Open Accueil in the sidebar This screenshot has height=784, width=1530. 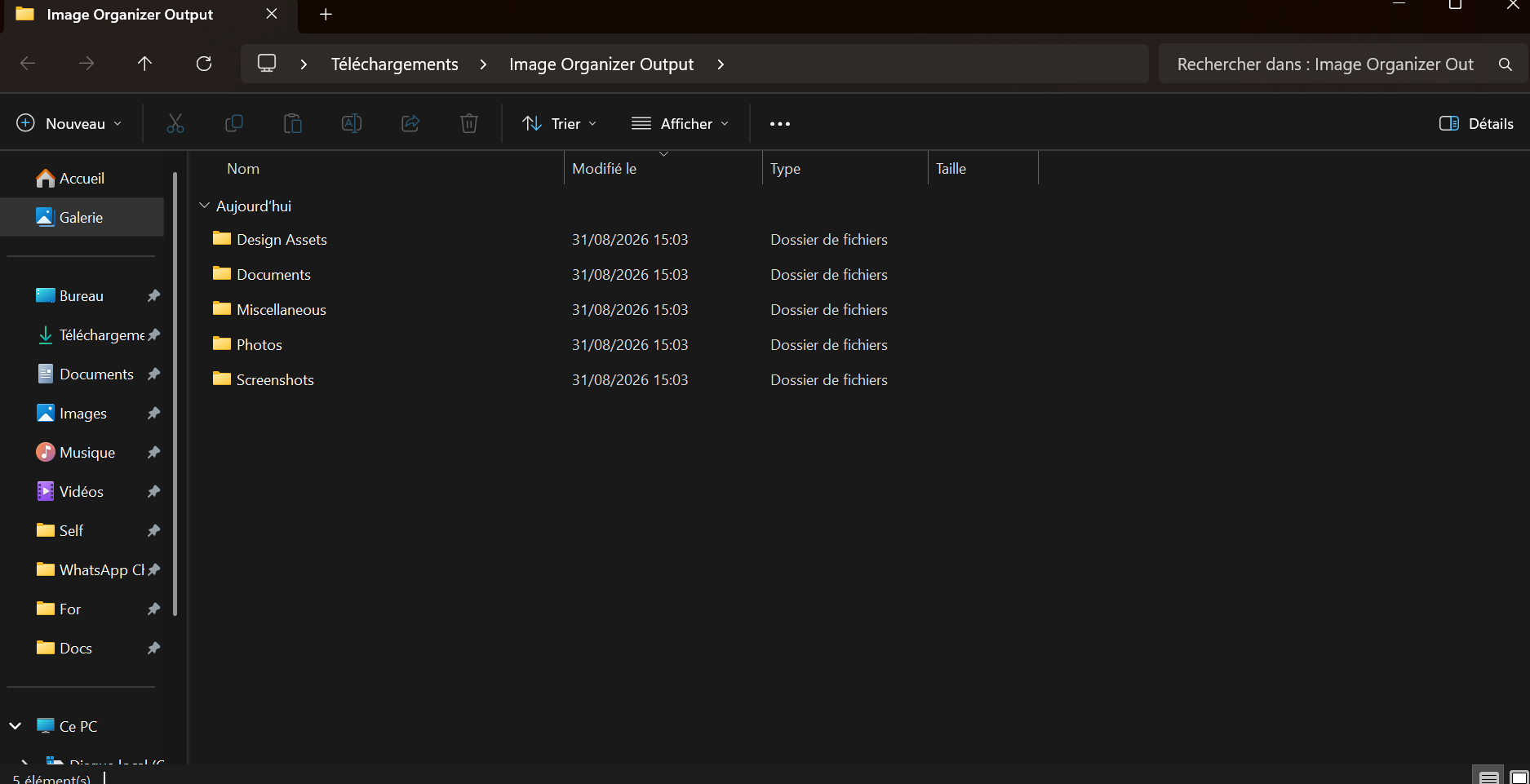click(82, 178)
